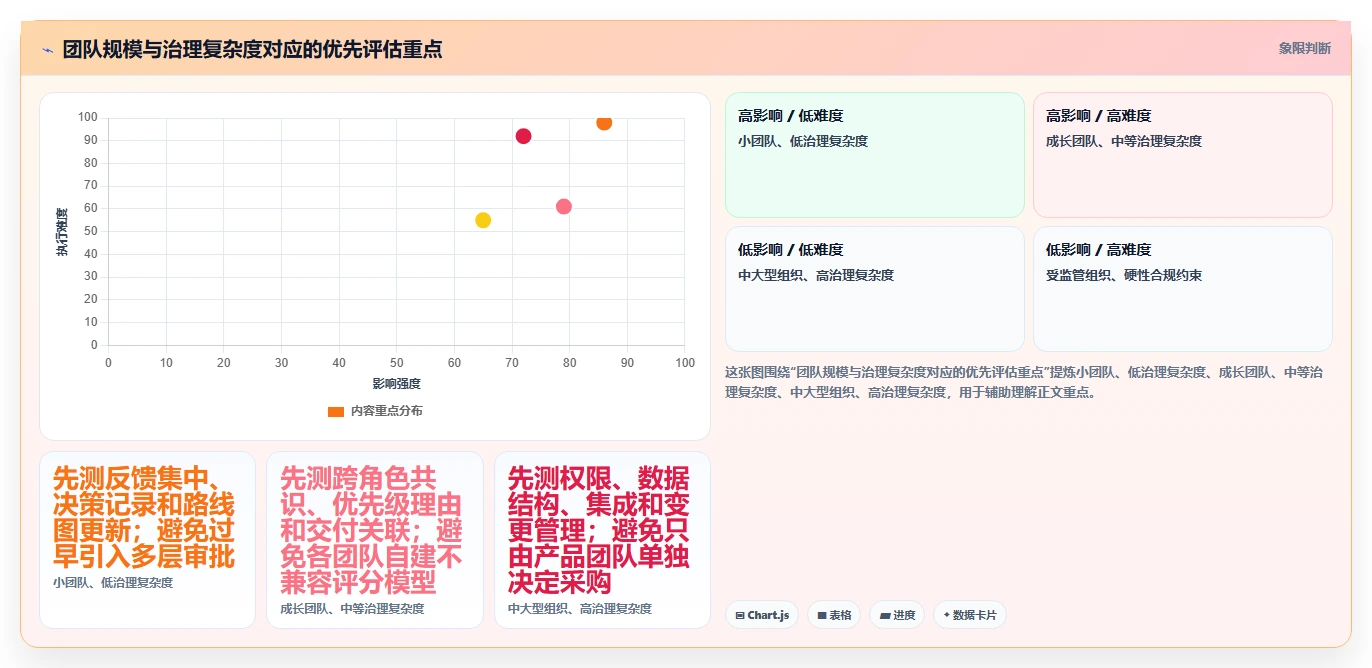Image resolution: width=1372 pixels, height=668 pixels.
Task: Click the page title 团队规模与治理复杂度对应的优先评估重点
Action: click(252, 49)
